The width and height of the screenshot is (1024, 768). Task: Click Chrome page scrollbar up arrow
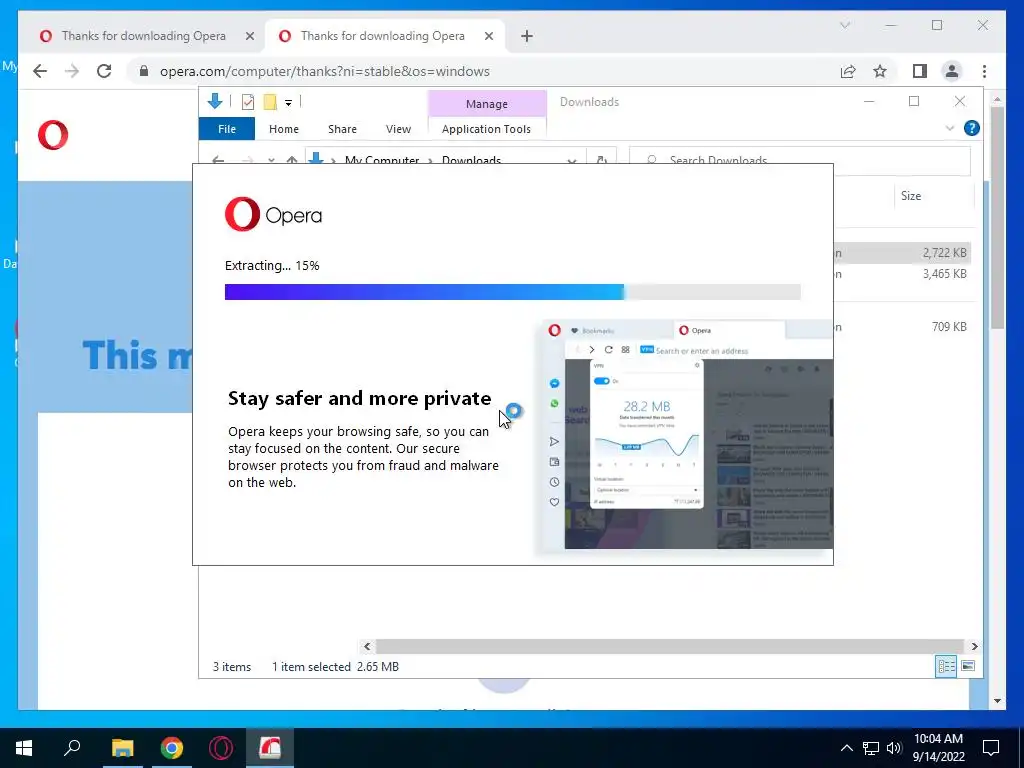tap(997, 99)
